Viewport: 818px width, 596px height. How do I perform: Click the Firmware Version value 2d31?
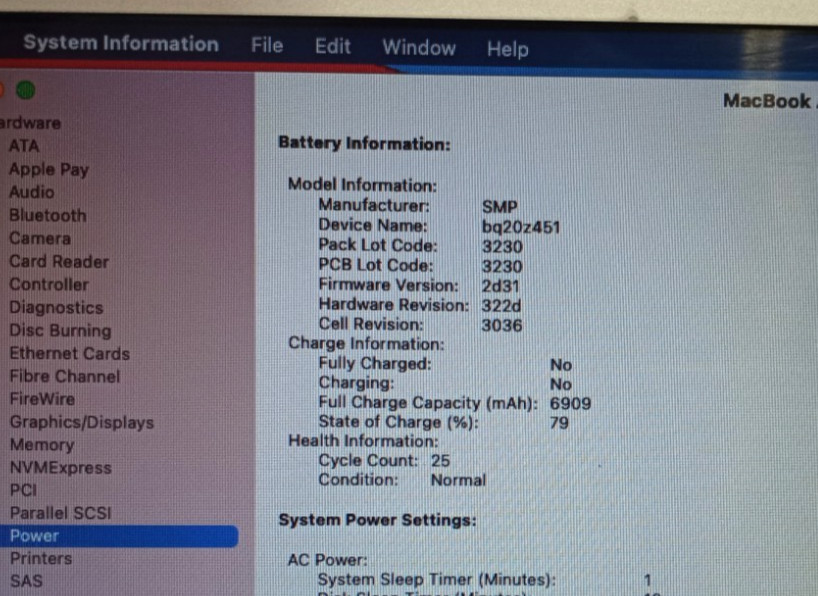(x=500, y=286)
